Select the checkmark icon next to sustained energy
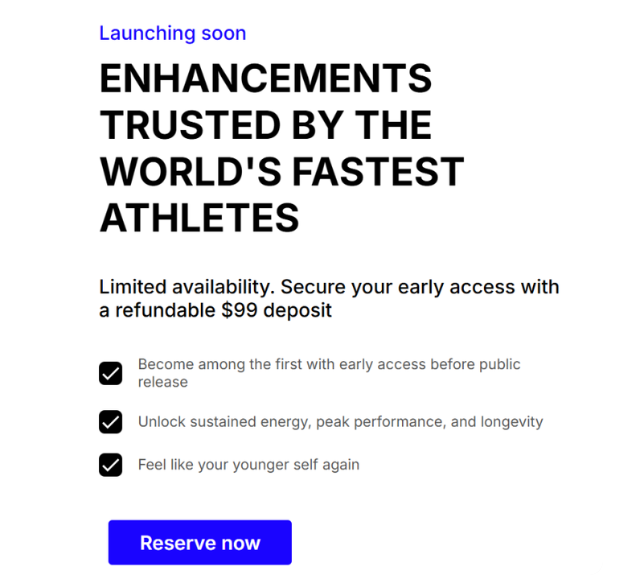Viewport: 622px width, 575px height. coord(111,422)
